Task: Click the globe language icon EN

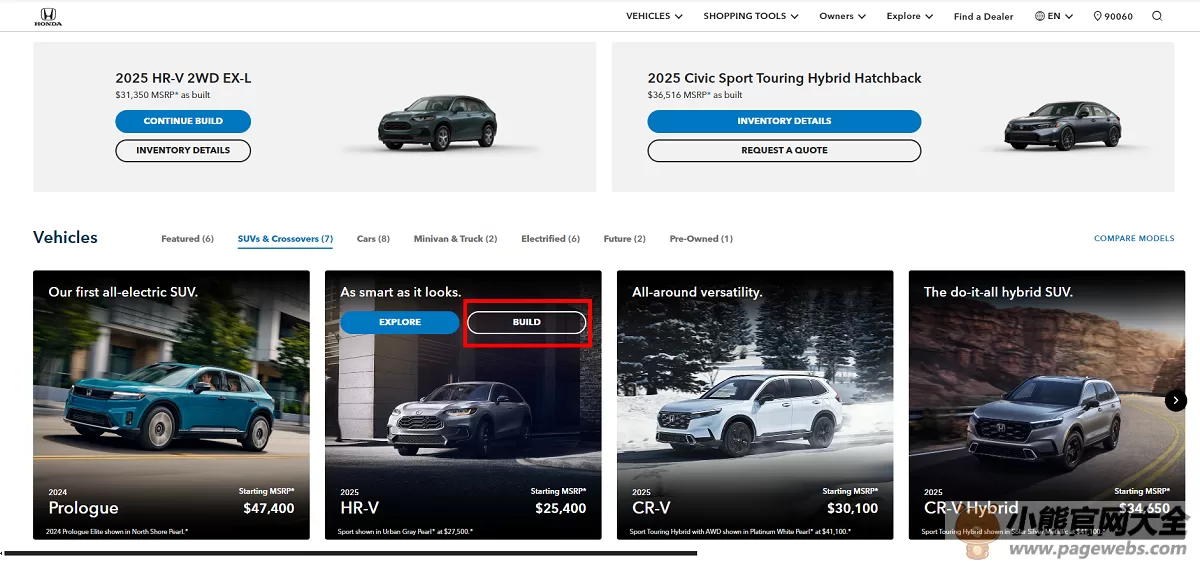Action: [x=1054, y=16]
